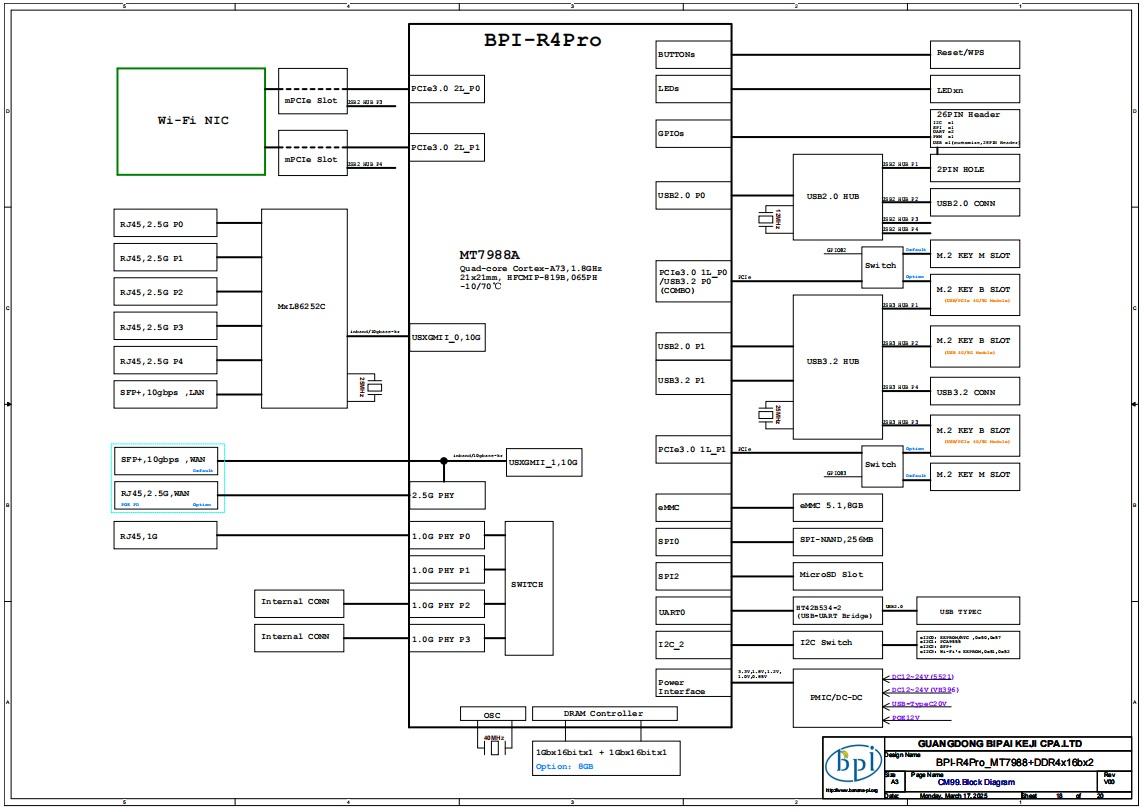
Task: Select the Wi-Fi NIC block
Action: tap(191, 121)
